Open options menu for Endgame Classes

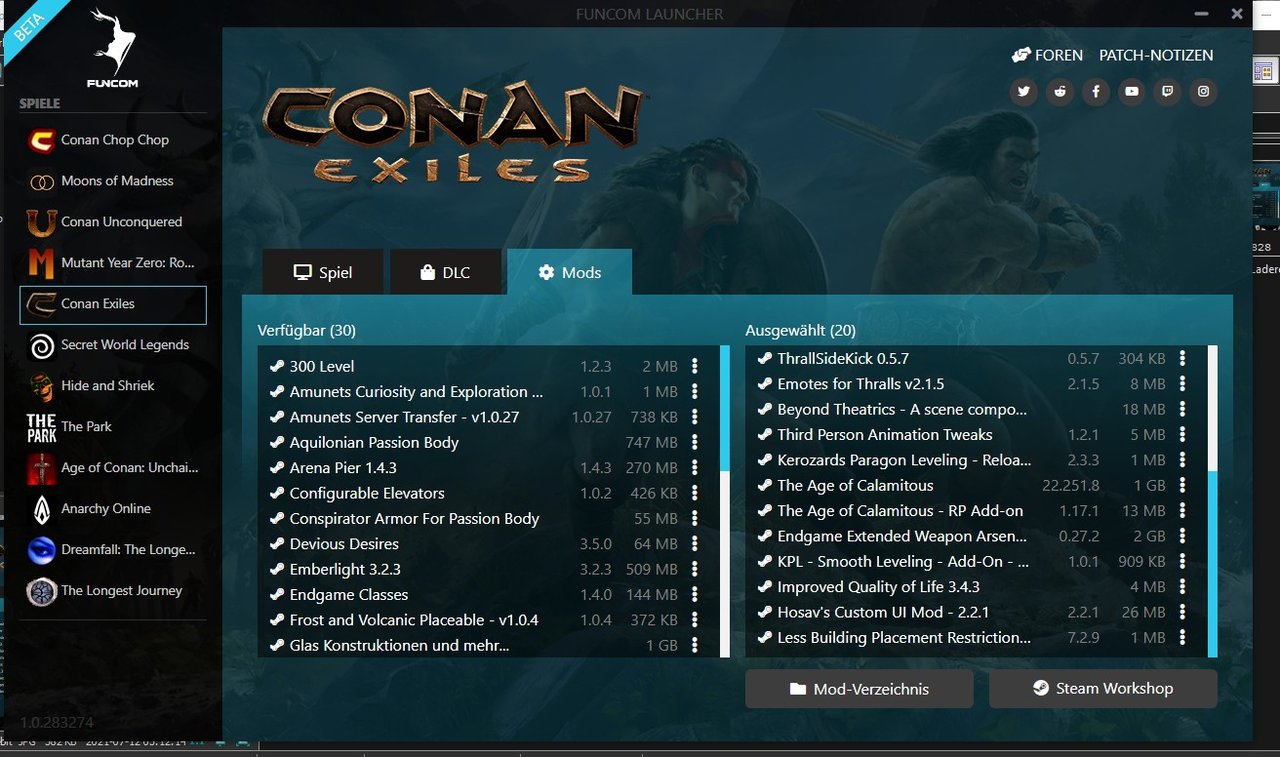pos(695,595)
